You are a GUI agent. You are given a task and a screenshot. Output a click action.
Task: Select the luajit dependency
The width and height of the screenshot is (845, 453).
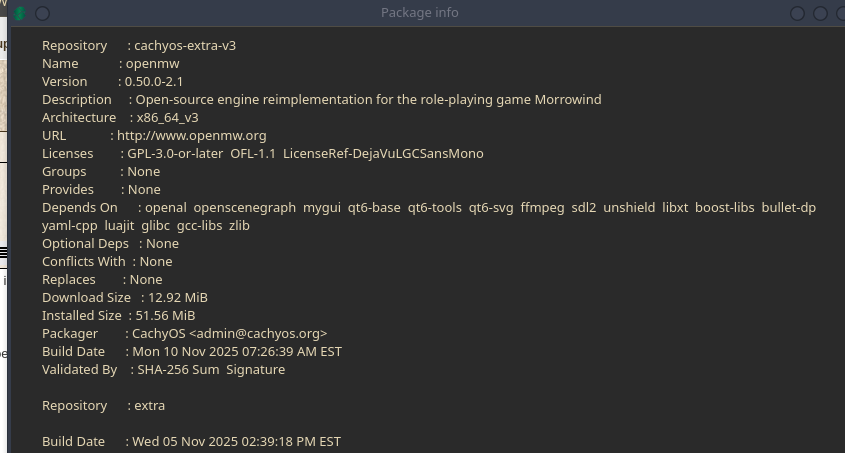click(x=119, y=226)
